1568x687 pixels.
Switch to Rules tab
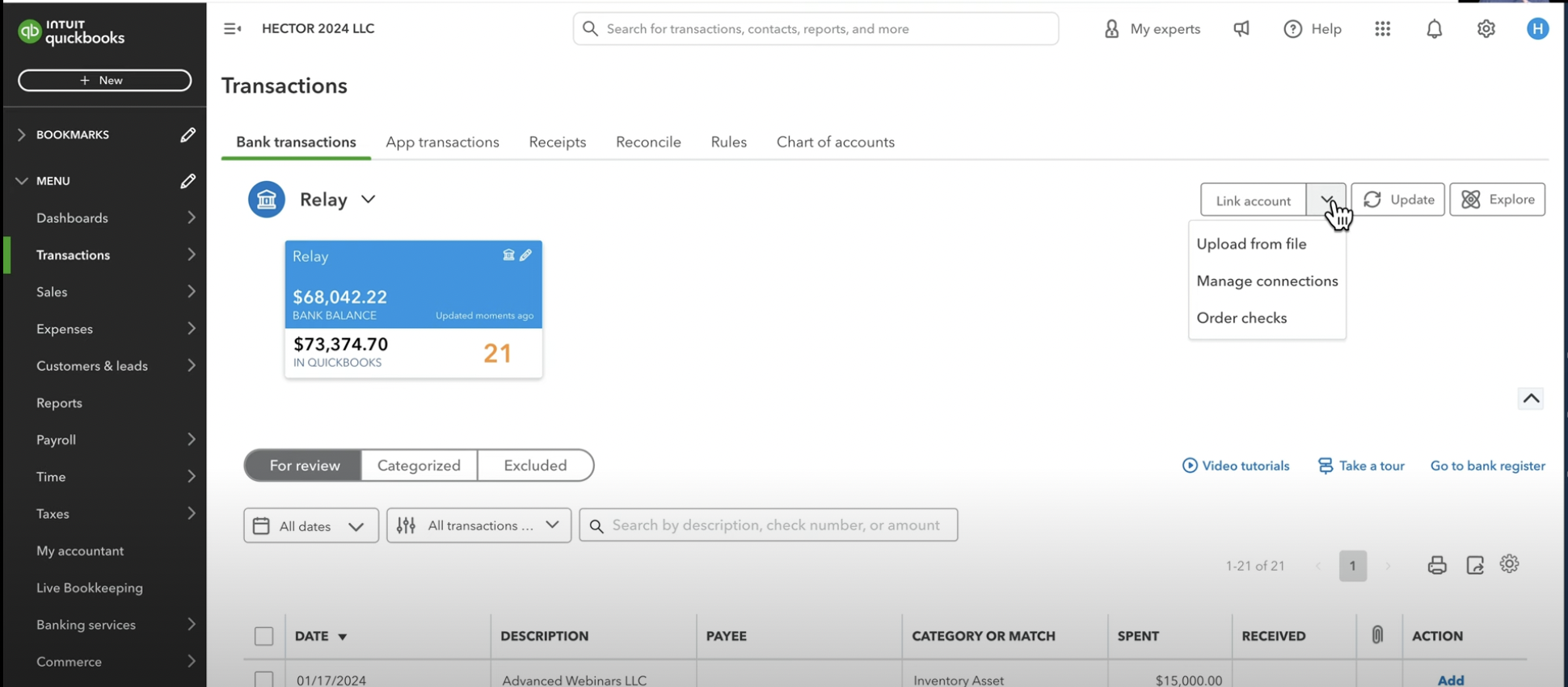728,142
